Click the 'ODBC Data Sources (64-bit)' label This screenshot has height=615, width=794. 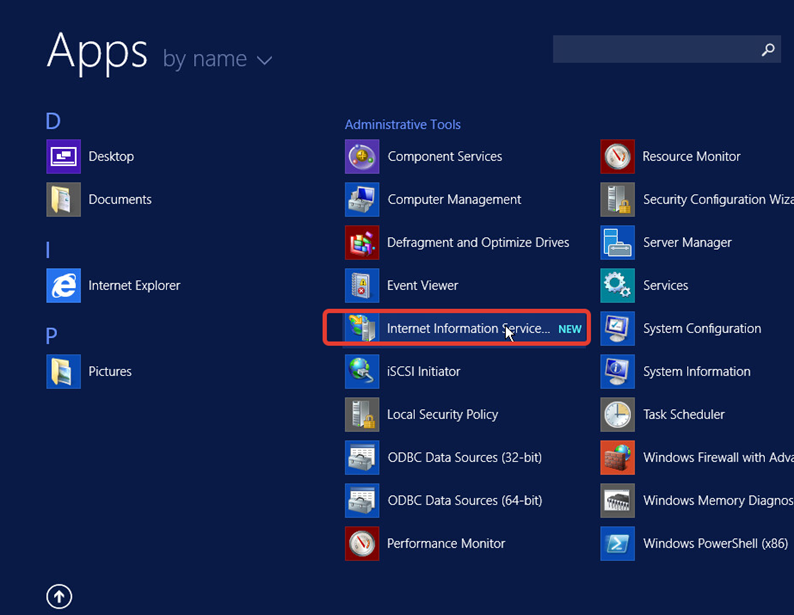464,501
